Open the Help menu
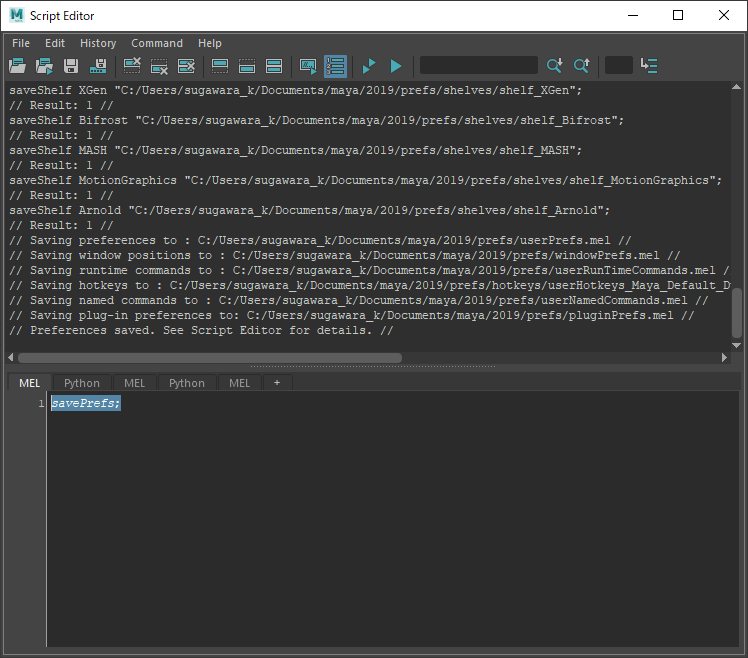Viewport: 748px width, 658px height. coord(210,43)
